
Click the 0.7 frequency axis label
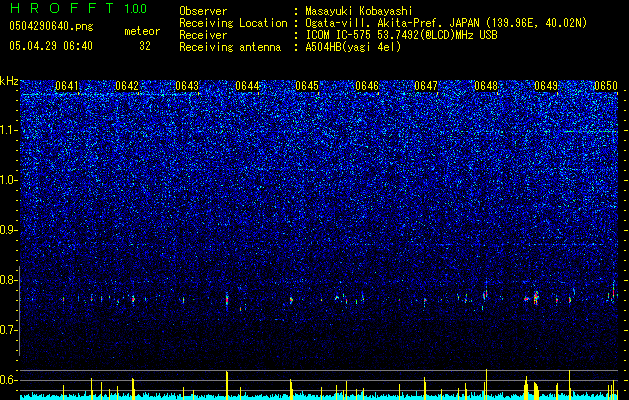9,330
